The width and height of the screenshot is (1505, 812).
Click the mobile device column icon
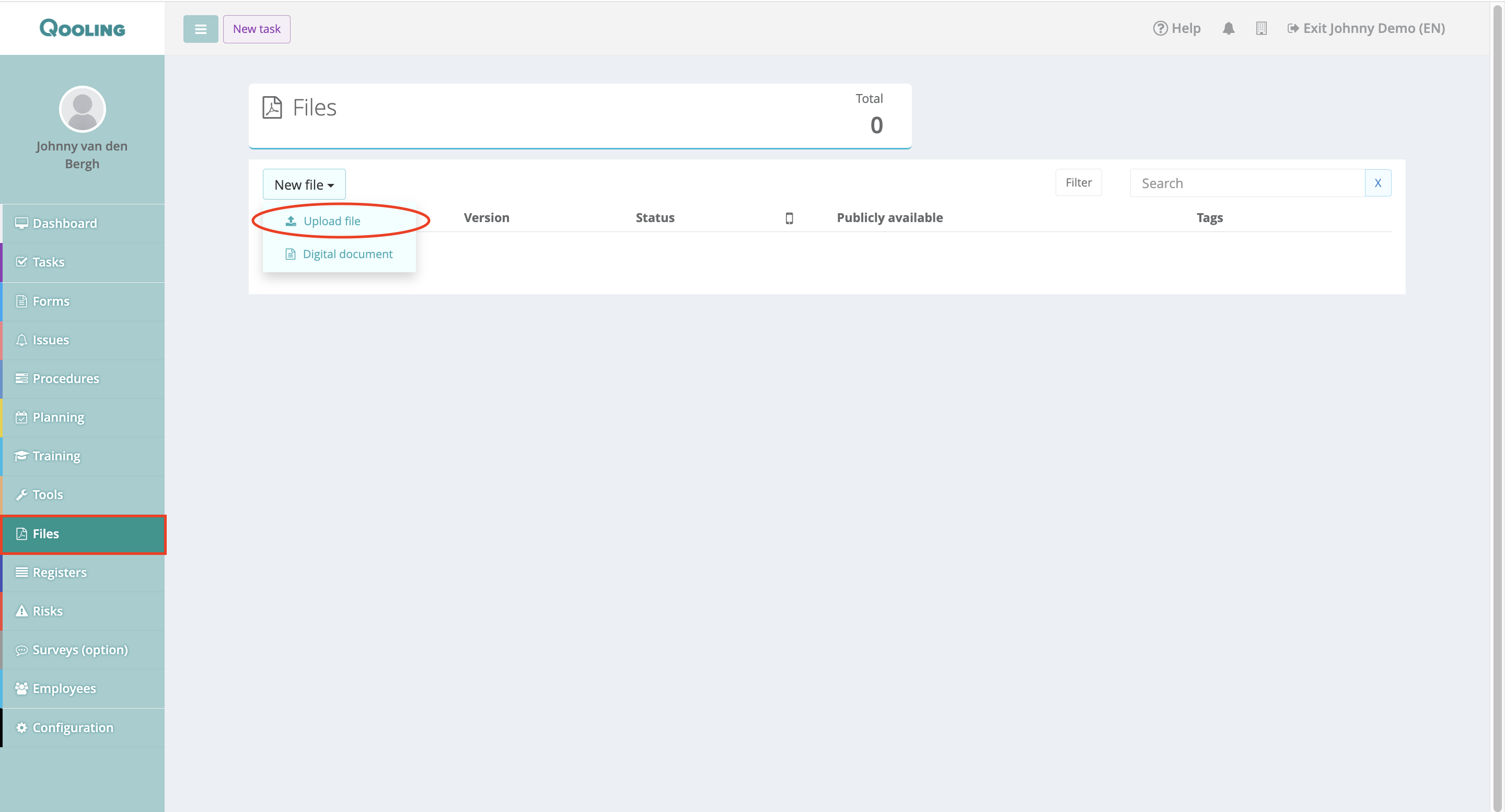click(789, 218)
